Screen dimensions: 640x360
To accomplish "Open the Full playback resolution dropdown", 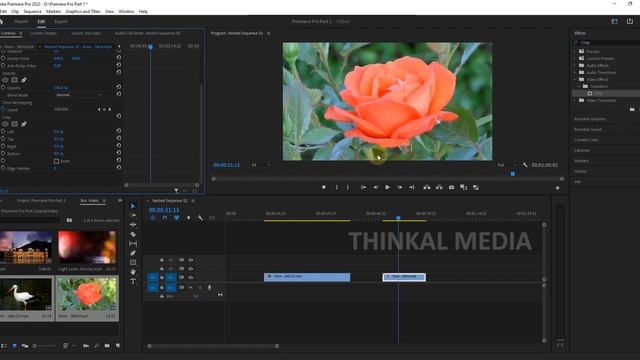I will coord(506,165).
